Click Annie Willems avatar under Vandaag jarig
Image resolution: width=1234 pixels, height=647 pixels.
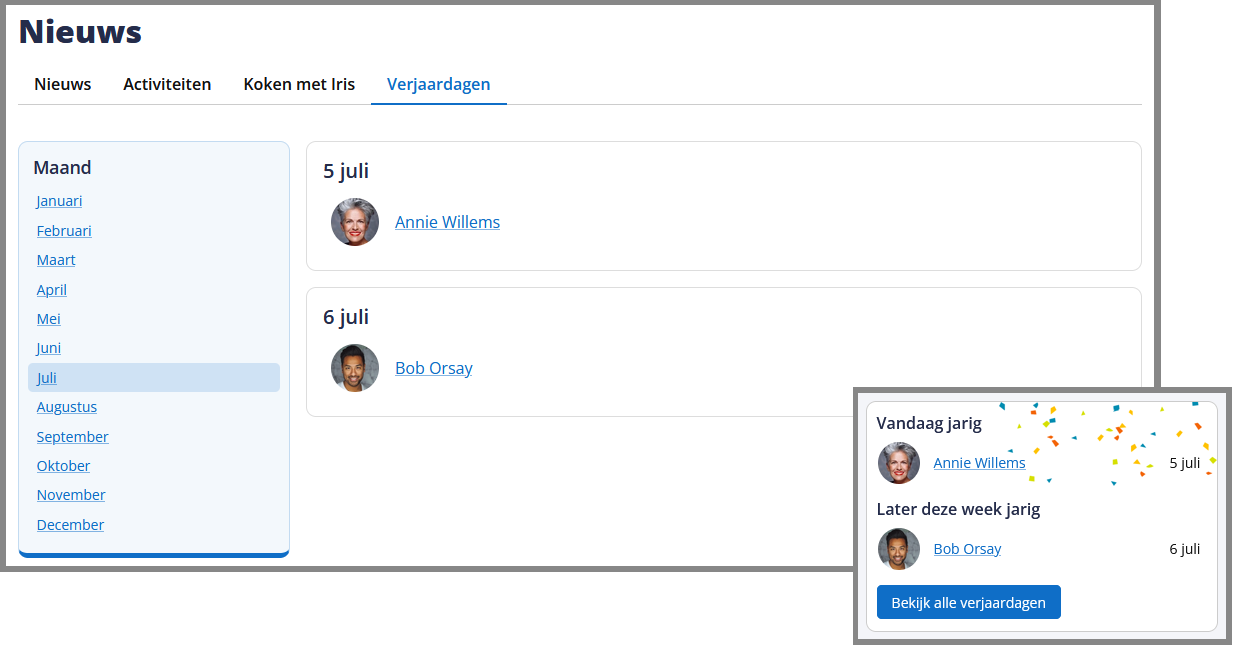898,463
